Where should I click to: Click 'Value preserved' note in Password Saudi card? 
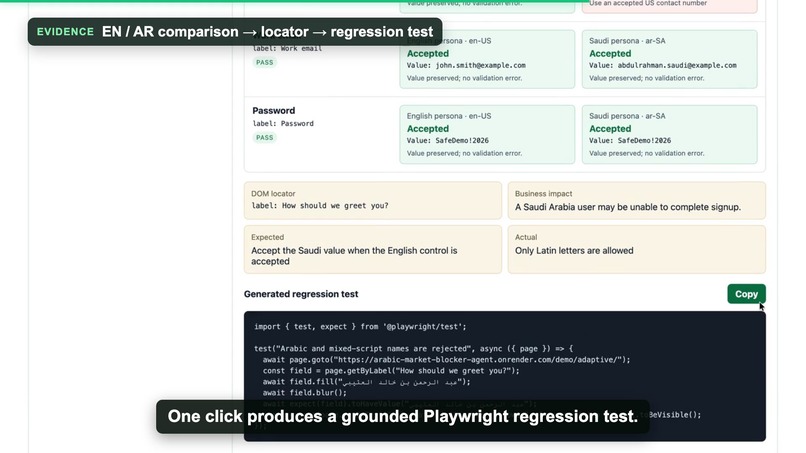[x=647, y=153]
